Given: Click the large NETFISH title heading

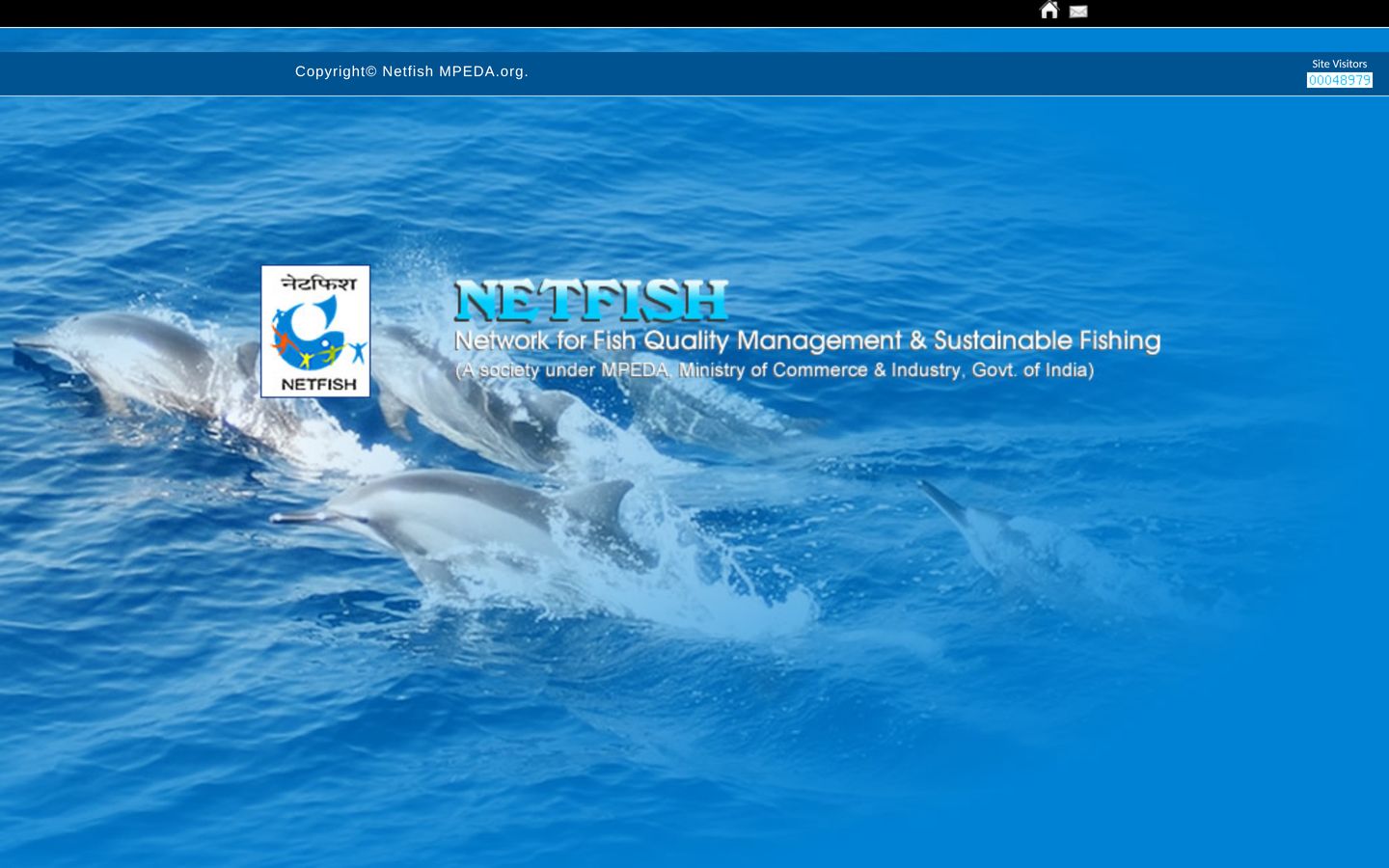Looking at the screenshot, I should point(590,300).
